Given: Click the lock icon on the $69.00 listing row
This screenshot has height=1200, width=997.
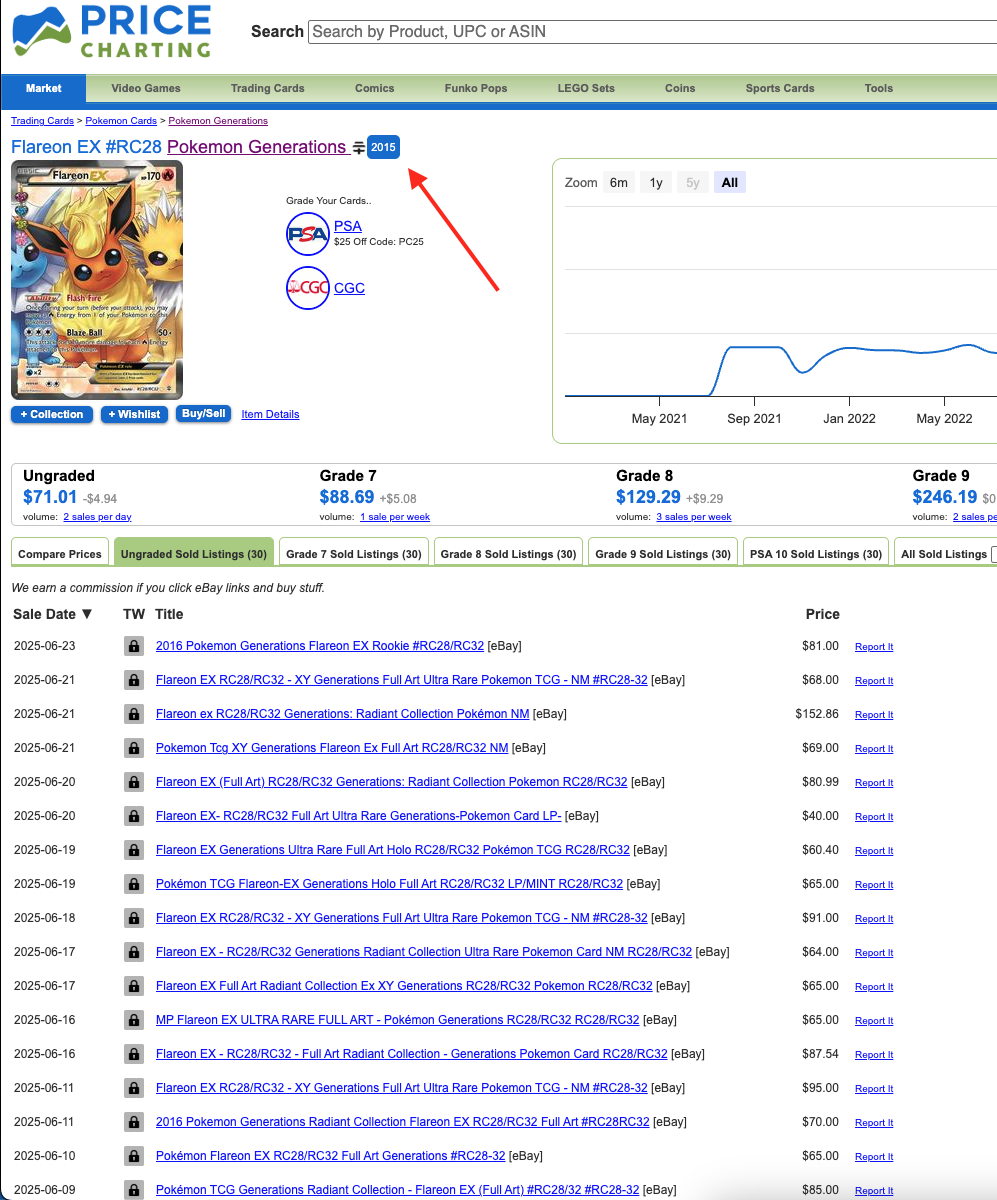Looking at the screenshot, I should (133, 748).
